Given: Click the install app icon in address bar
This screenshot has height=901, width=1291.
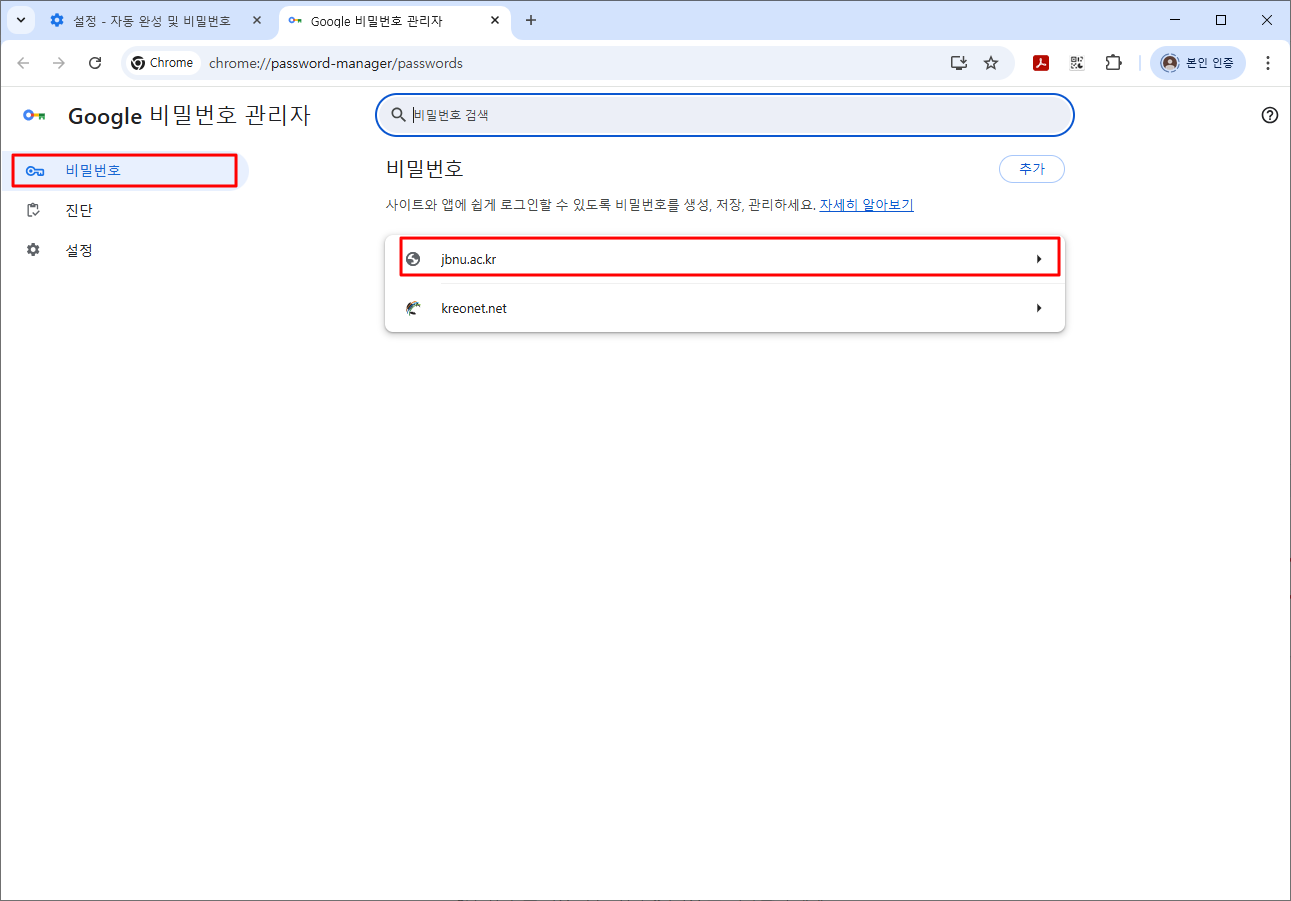Looking at the screenshot, I should (959, 63).
